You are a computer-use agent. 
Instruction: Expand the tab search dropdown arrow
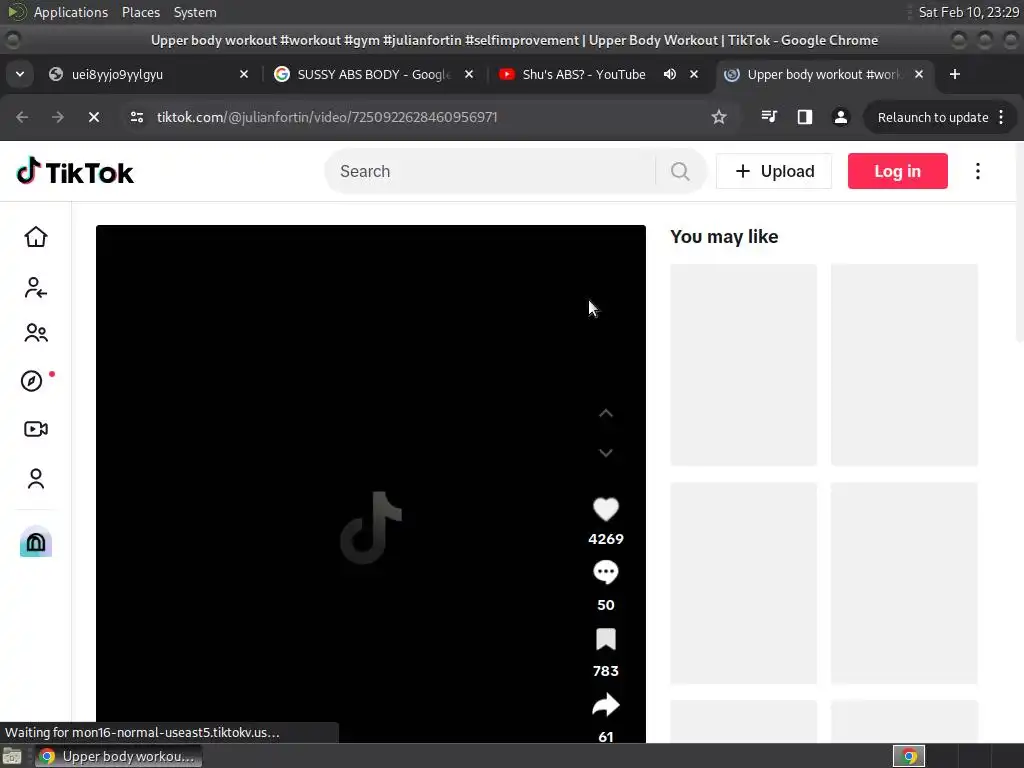[20, 74]
